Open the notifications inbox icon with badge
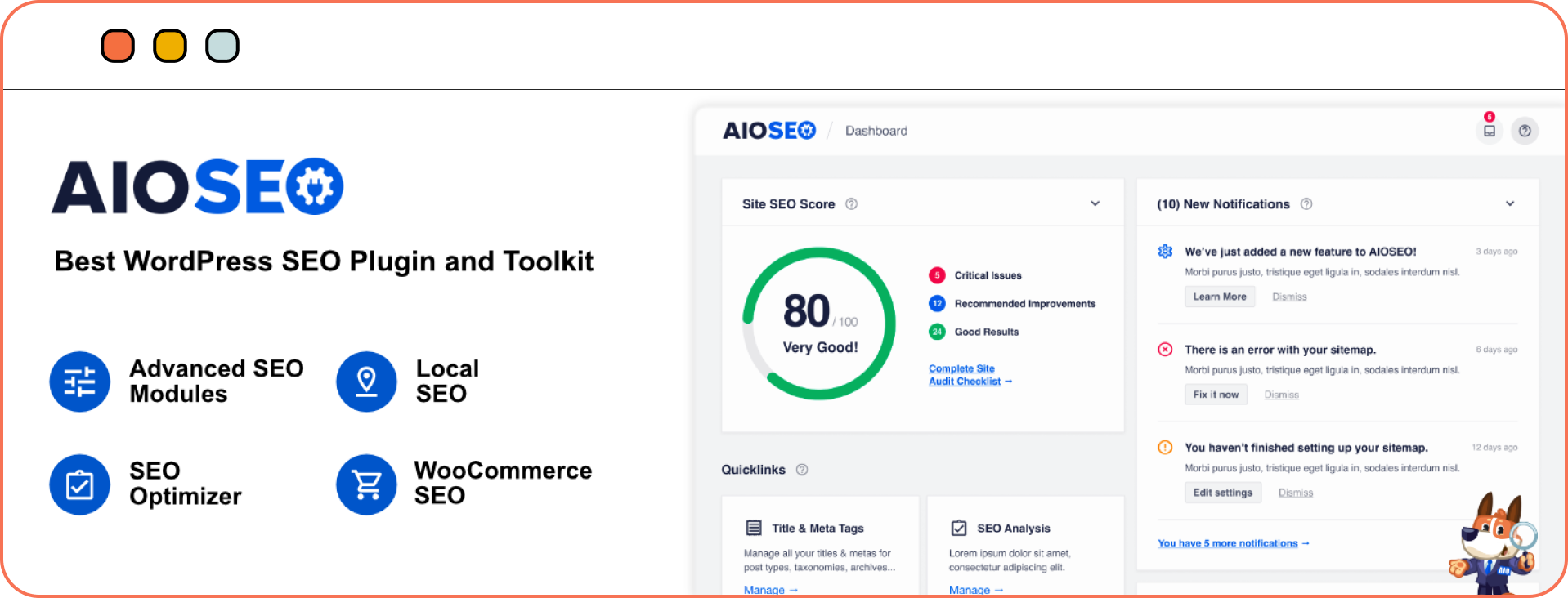The width and height of the screenshot is (1568, 598). pos(1490,131)
